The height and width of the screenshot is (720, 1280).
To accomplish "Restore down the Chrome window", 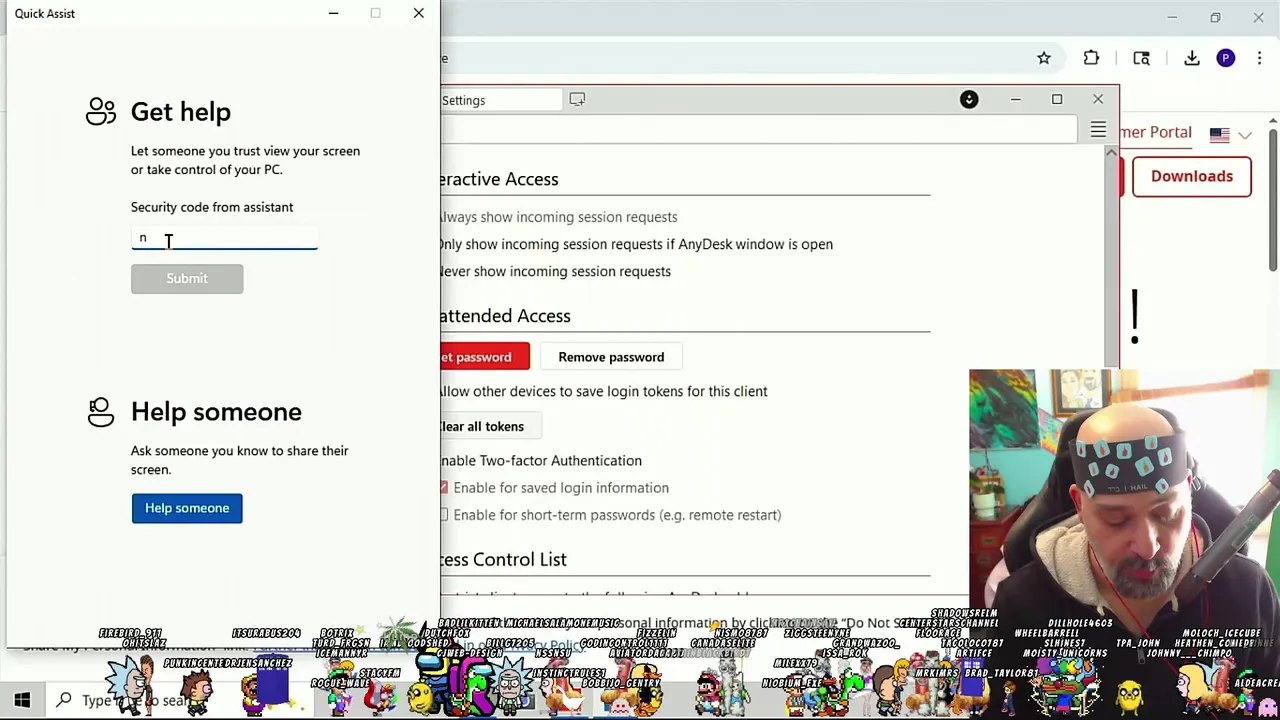I will (1215, 17).
